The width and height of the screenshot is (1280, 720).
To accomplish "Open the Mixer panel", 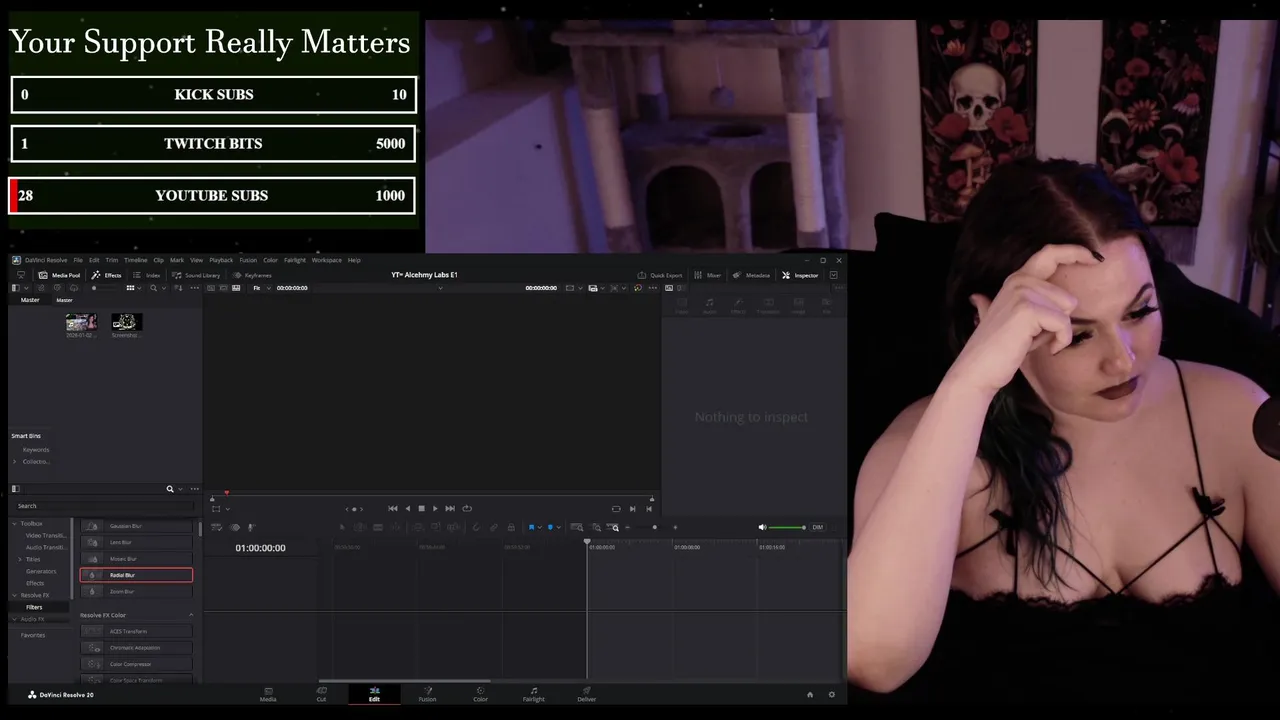I will [x=707, y=275].
